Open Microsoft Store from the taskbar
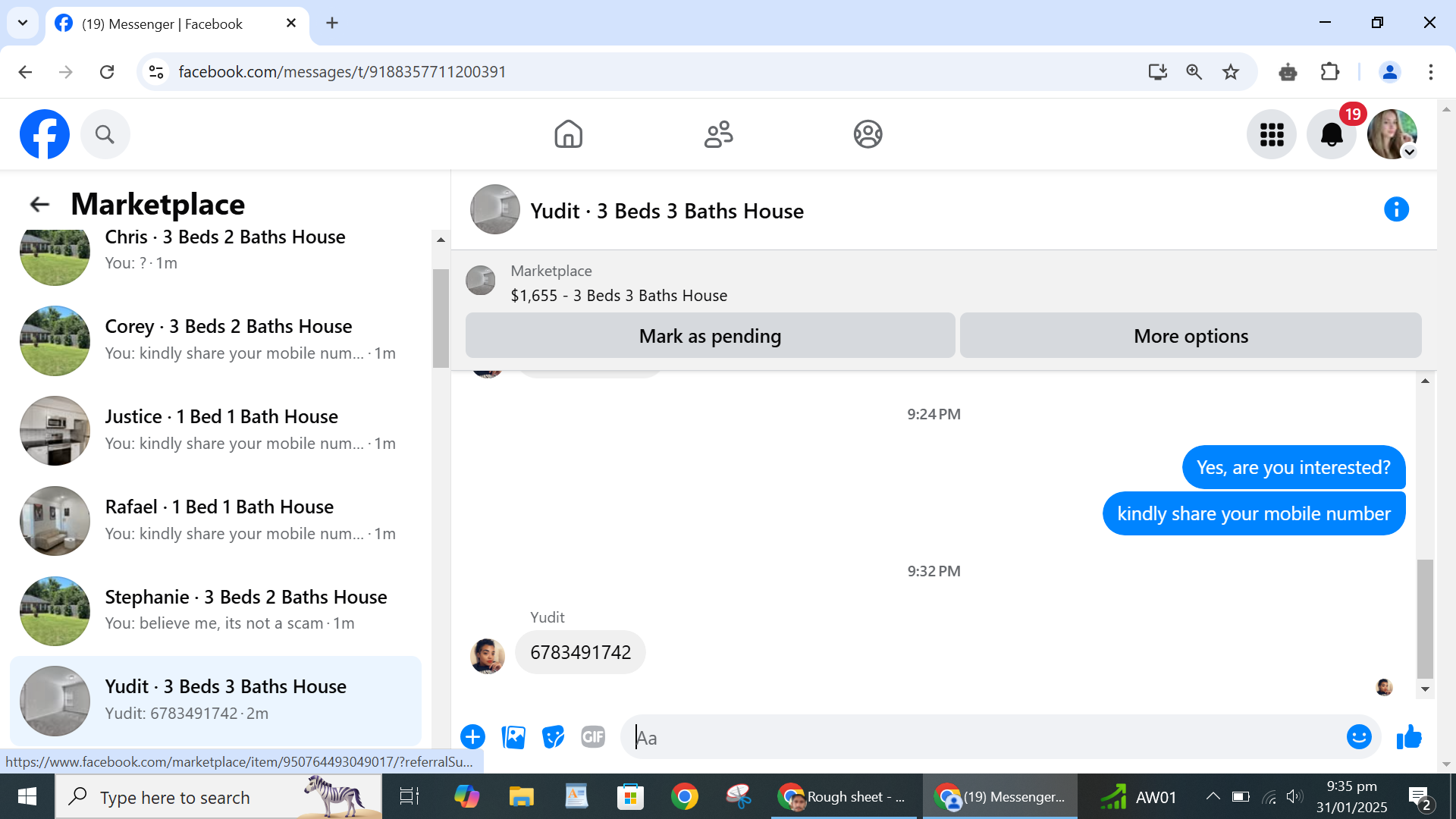Image resolution: width=1456 pixels, height=819 pixels. (x=630, y=796)
